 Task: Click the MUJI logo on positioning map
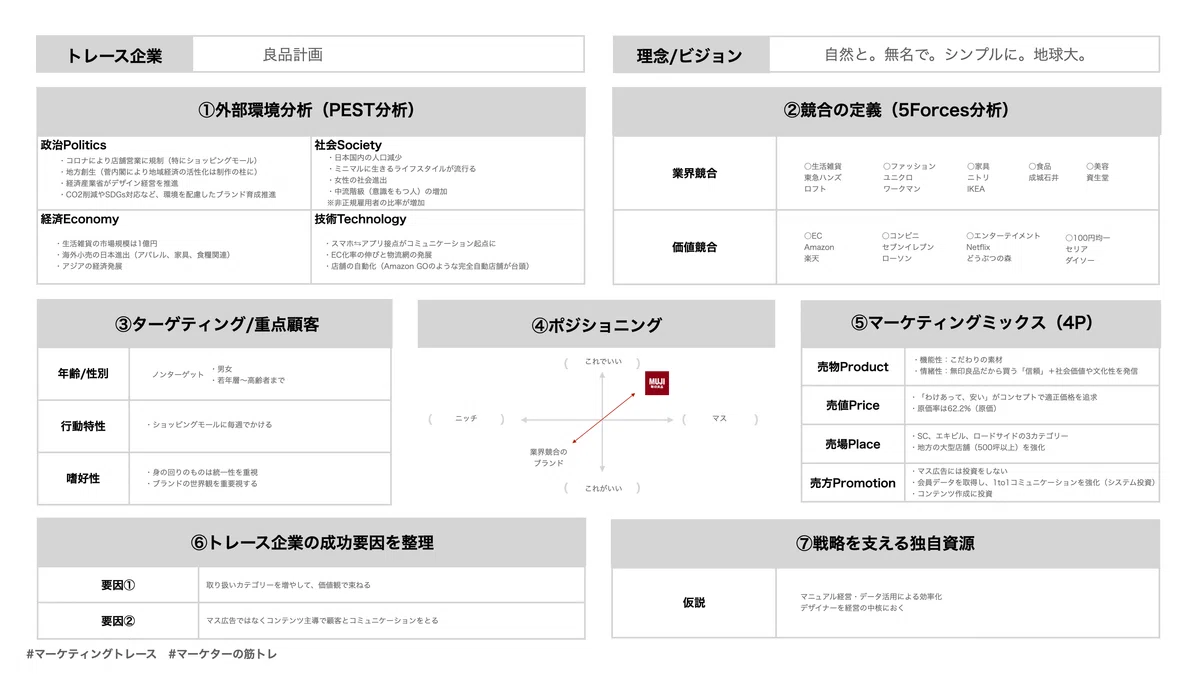click(657, 383)
